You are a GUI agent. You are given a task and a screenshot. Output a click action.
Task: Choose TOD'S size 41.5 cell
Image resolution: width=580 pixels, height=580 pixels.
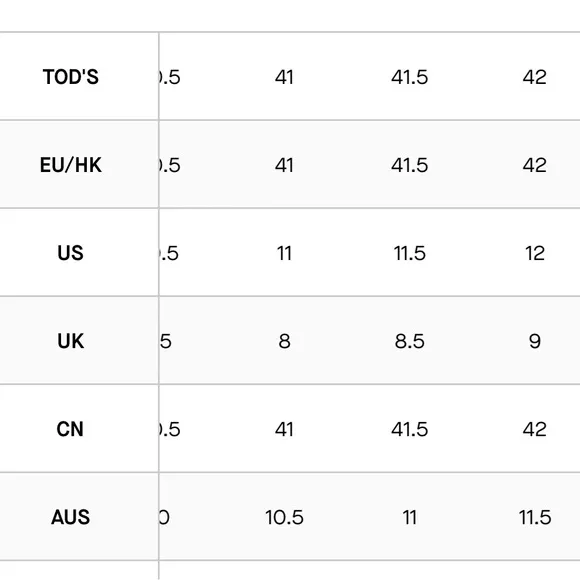point(409,77)
